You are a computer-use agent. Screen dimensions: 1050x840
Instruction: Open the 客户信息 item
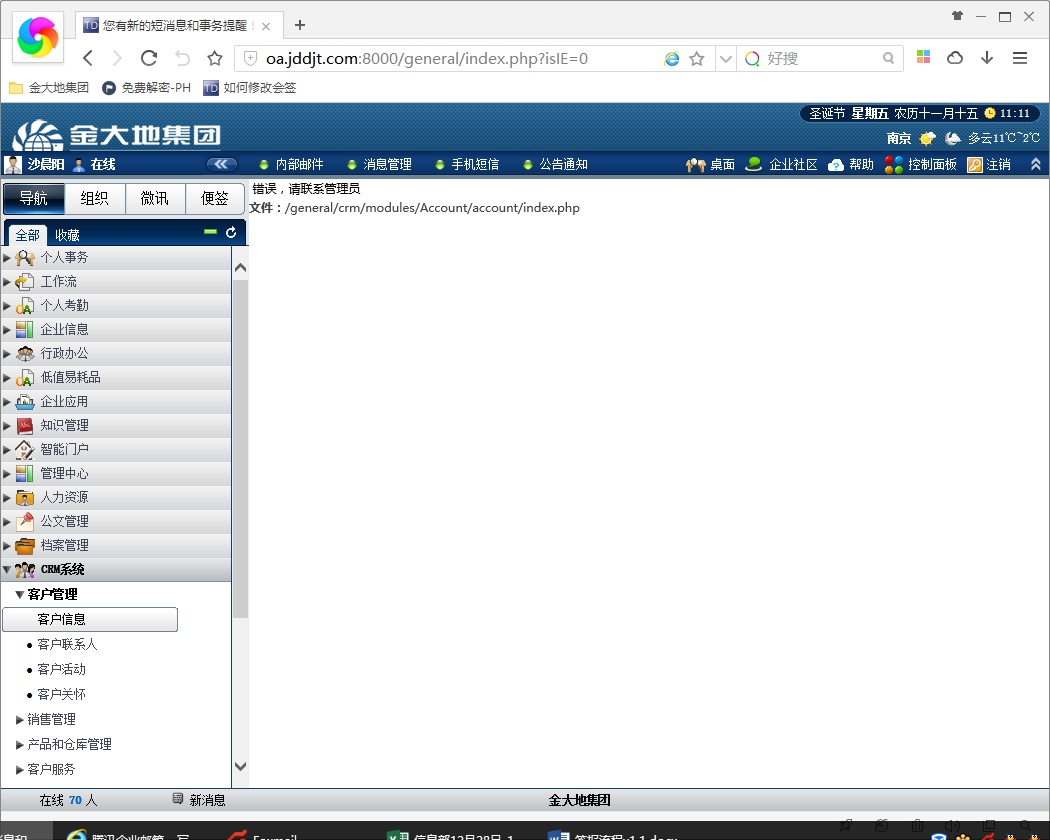90,620
